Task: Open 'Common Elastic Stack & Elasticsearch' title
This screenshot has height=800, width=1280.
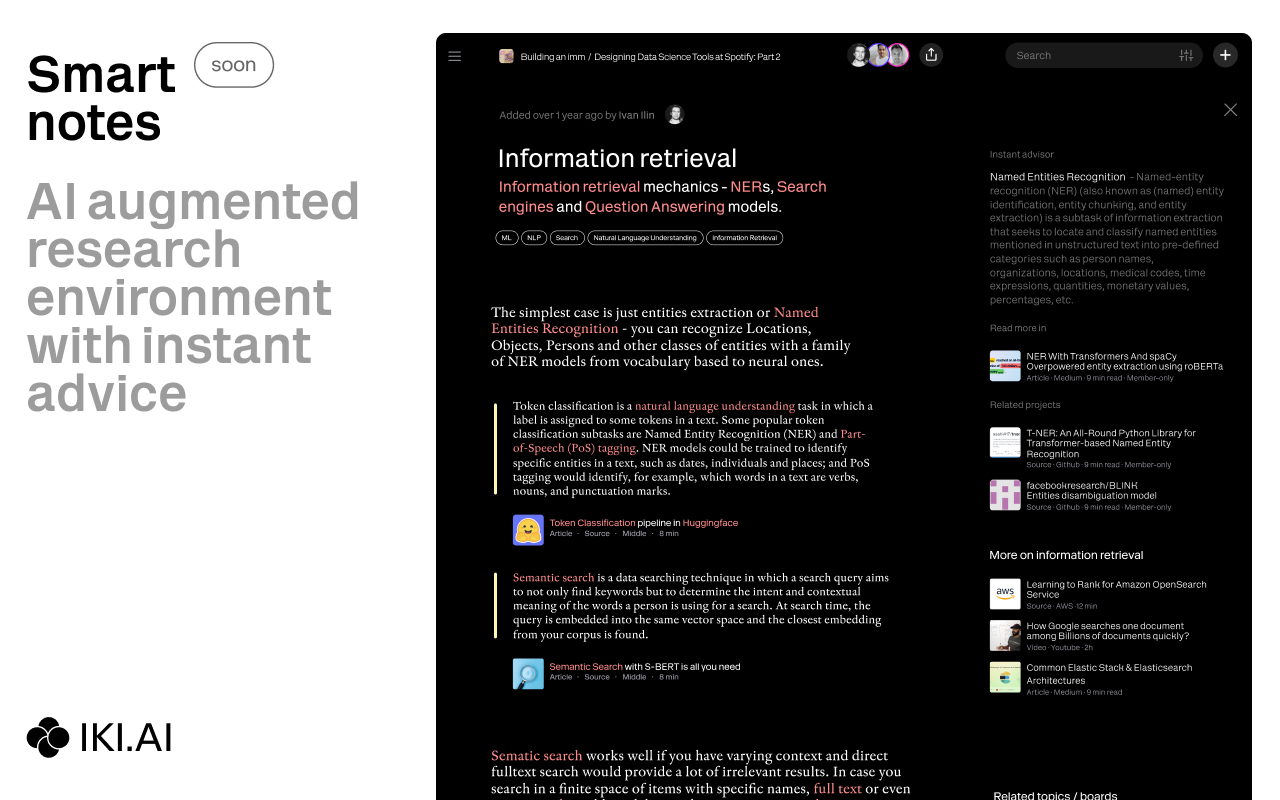Action: [x=1110, y=674]
